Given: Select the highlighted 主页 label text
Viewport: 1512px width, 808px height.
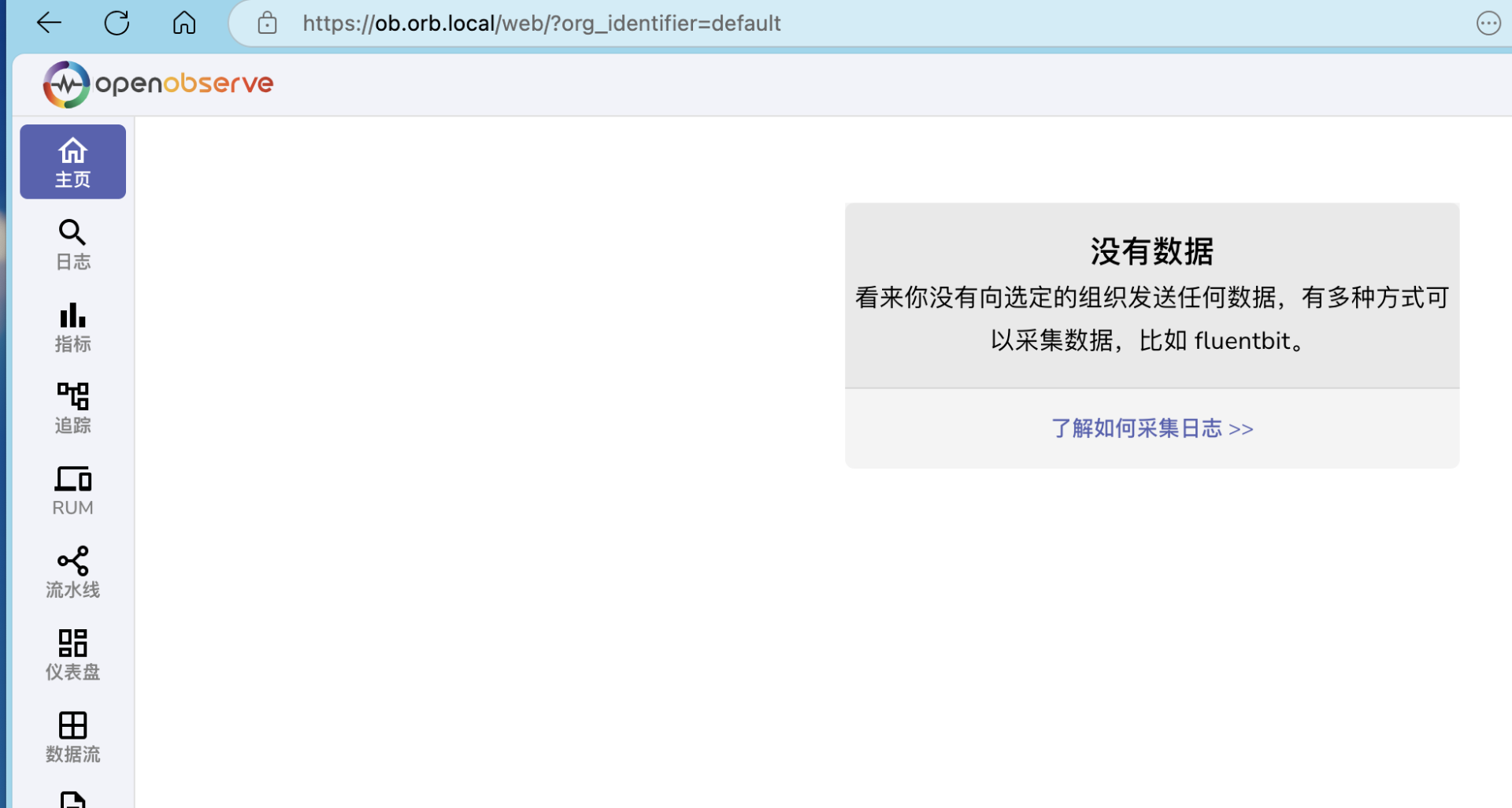Looking at the screenshot, I should tap(72, 180).
